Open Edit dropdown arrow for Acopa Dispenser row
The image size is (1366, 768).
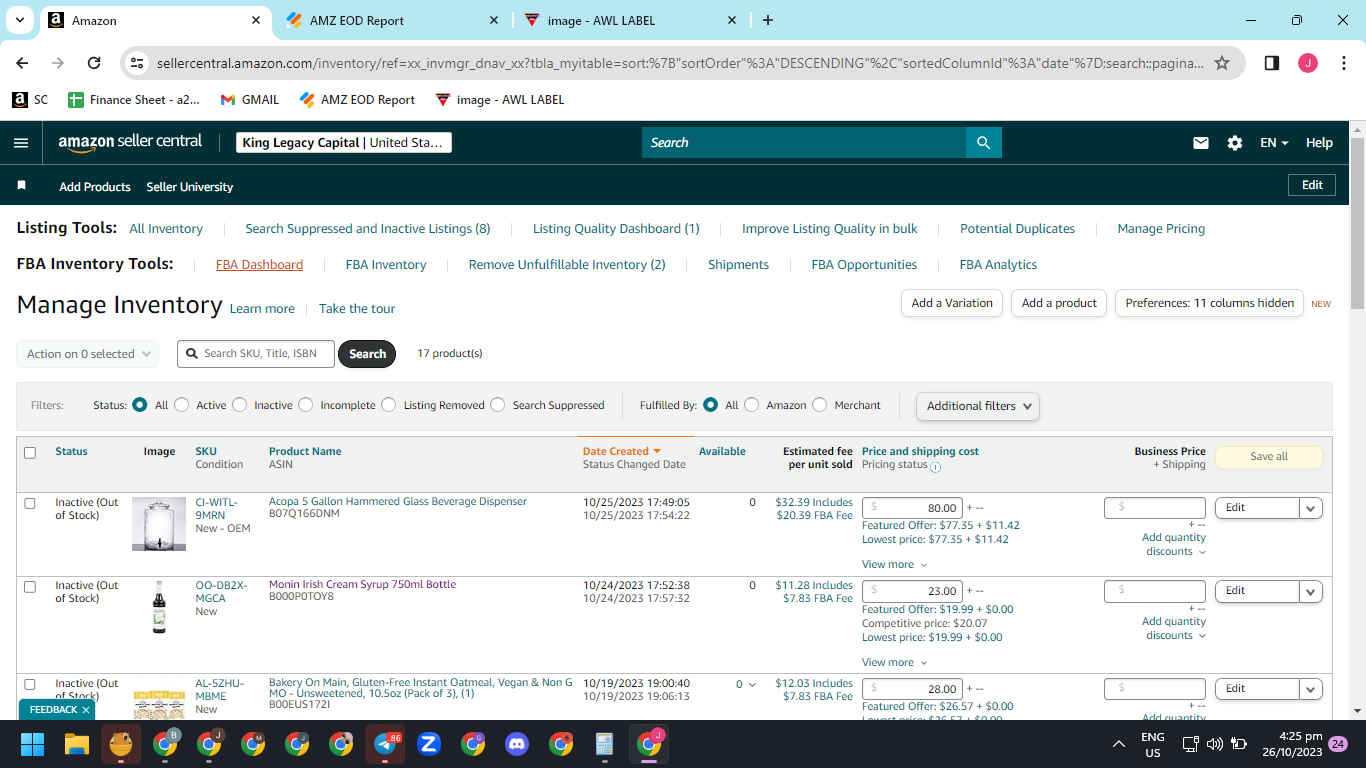point(1311,508)
